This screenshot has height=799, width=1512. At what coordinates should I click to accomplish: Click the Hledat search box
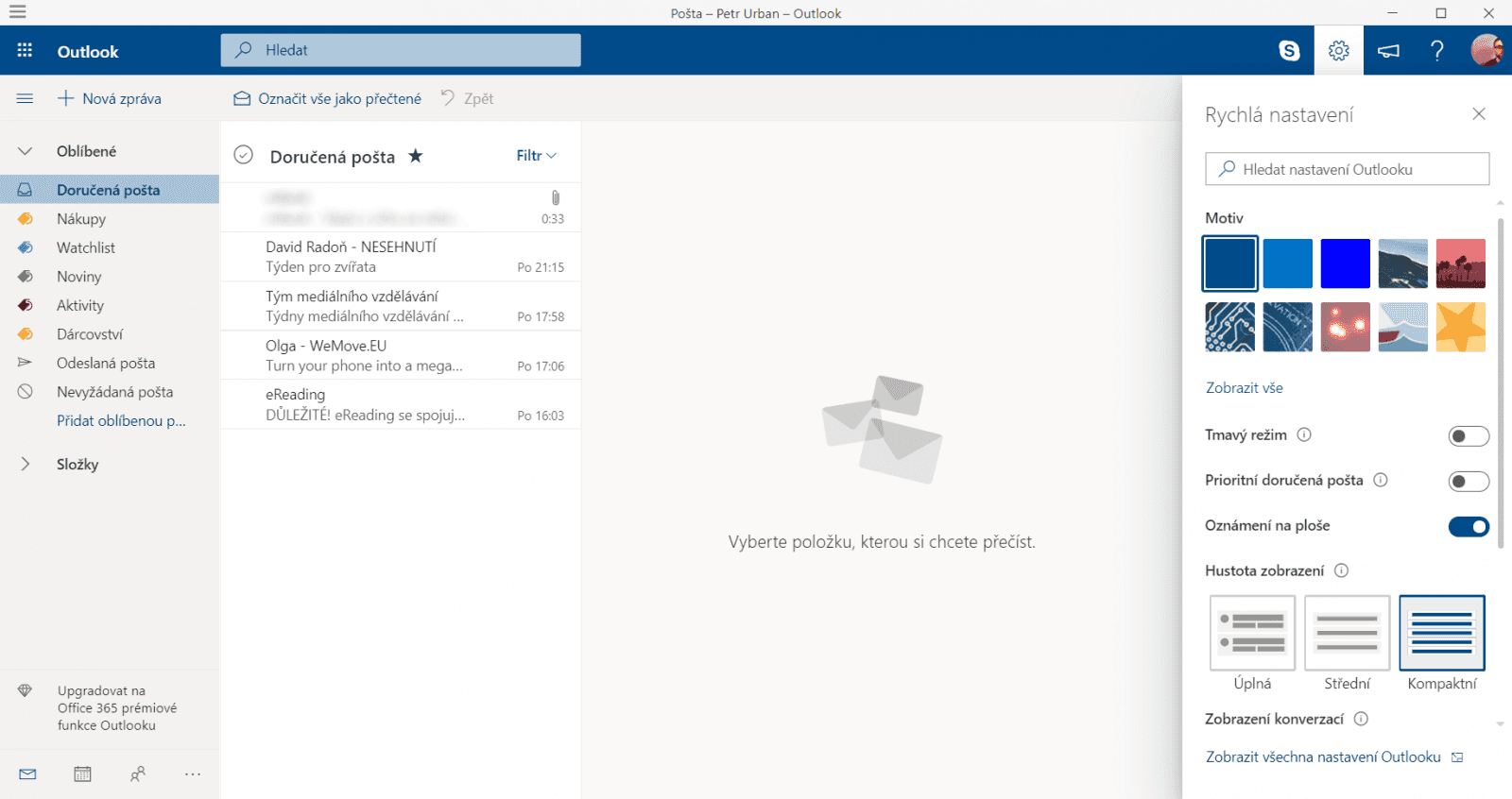pyautogui.click(x=401, y=50)
